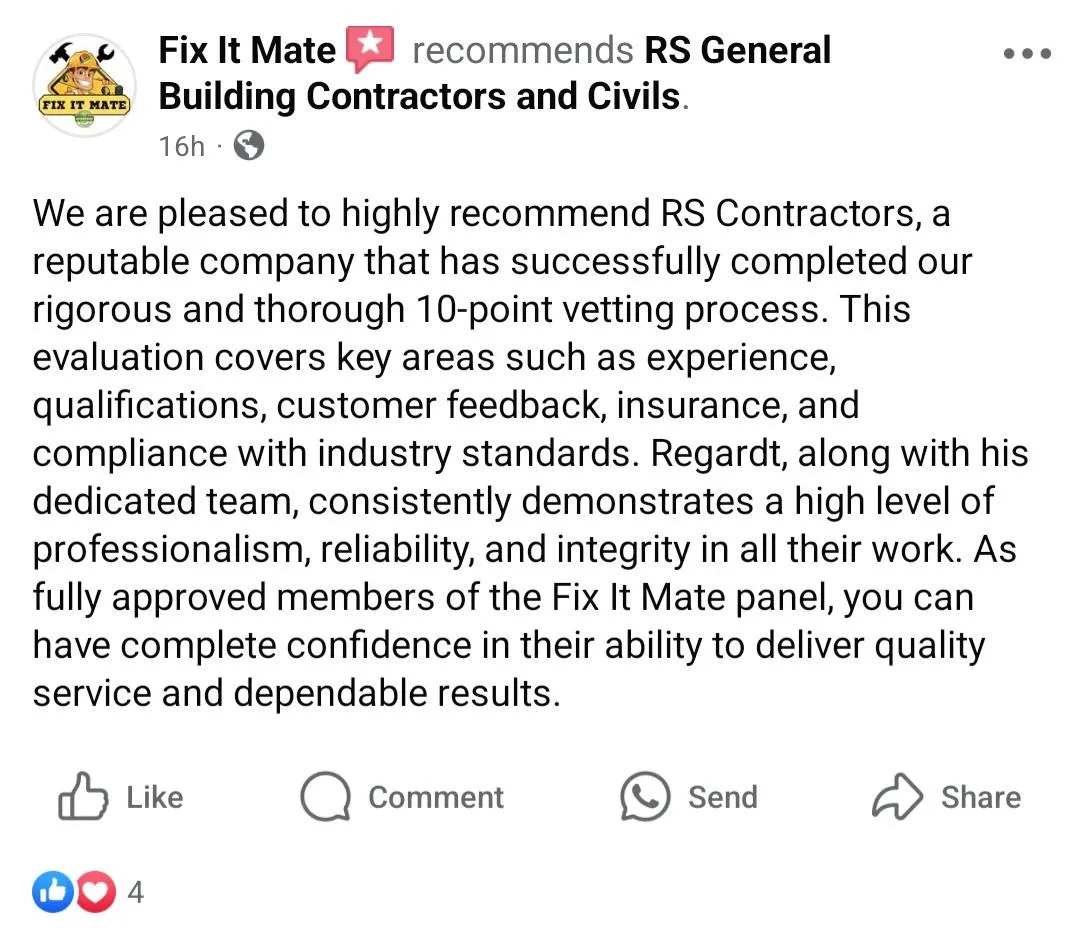Open the Fix It Mate page name link
Viewport: 1080px width, 938px height.
click(x=247, y=50)
